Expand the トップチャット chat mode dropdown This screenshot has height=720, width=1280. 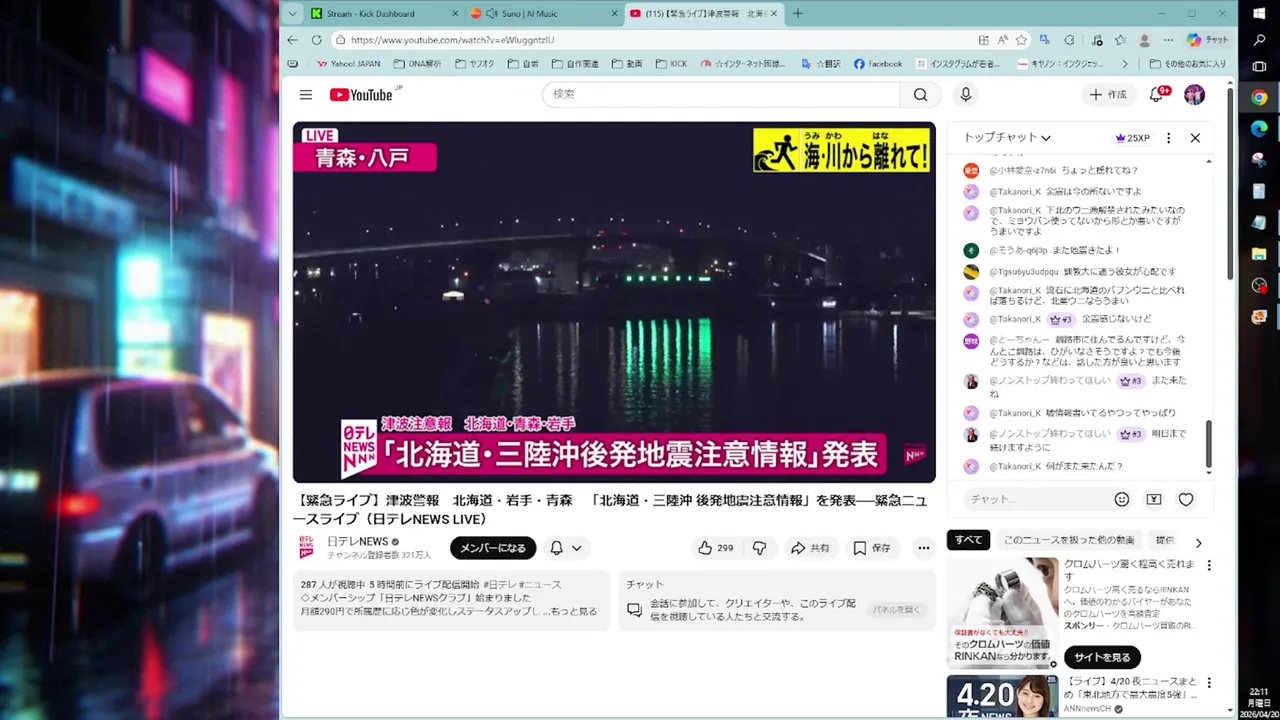tap(1007, 138)
